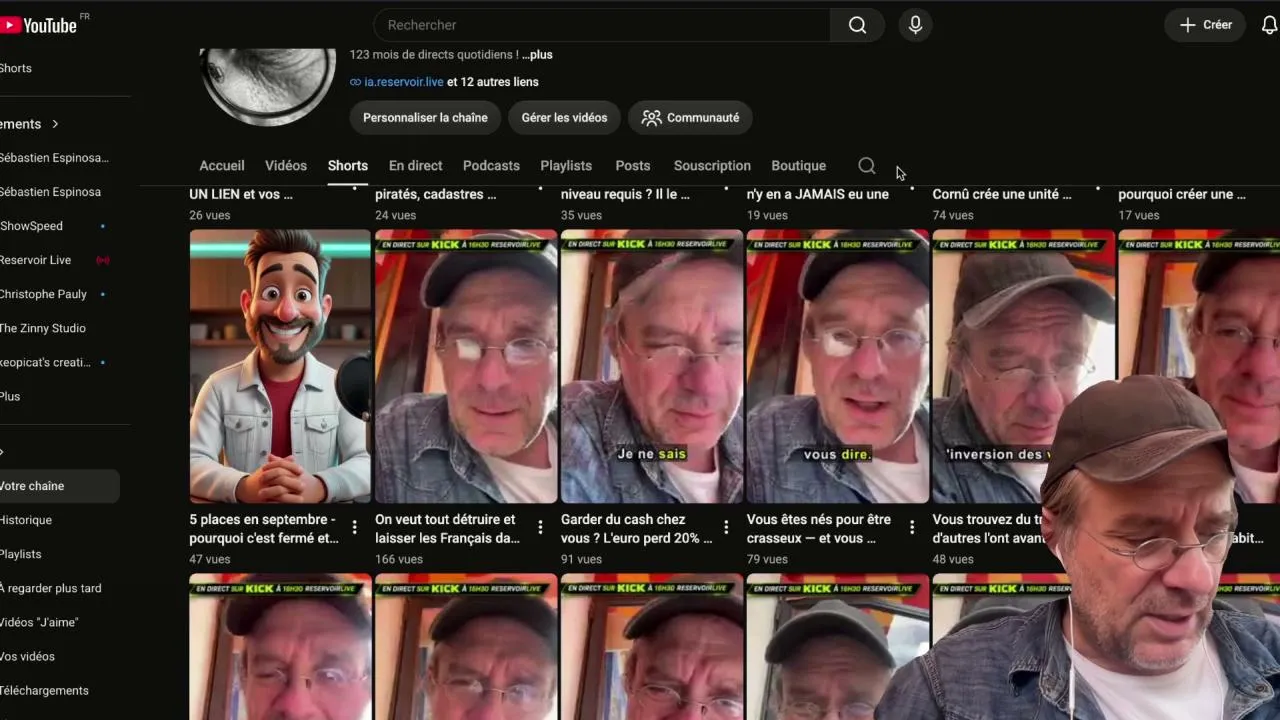Click the channel avatar picture
Screen dimensions: 1280x720
pos(268,86)
